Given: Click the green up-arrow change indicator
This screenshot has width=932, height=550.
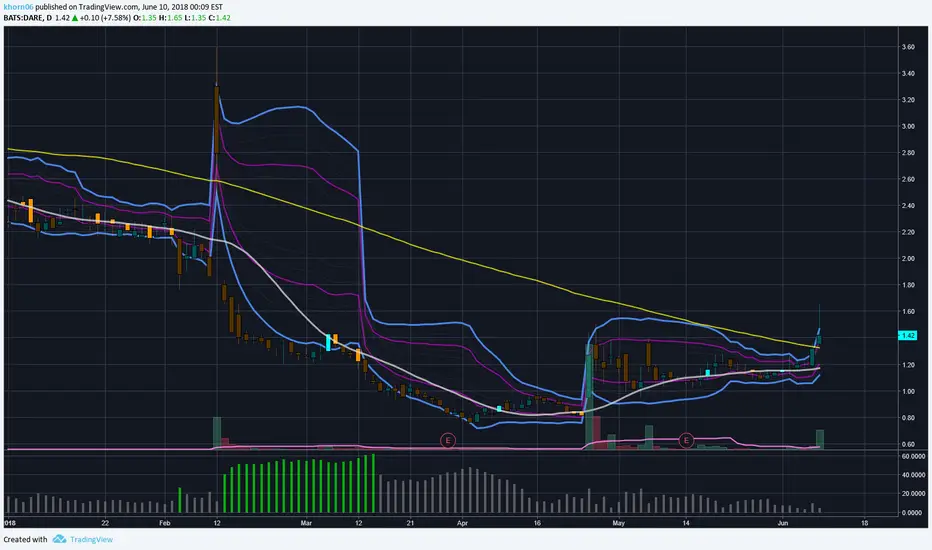Looking at the screenshot, I should tap(75, 18).
